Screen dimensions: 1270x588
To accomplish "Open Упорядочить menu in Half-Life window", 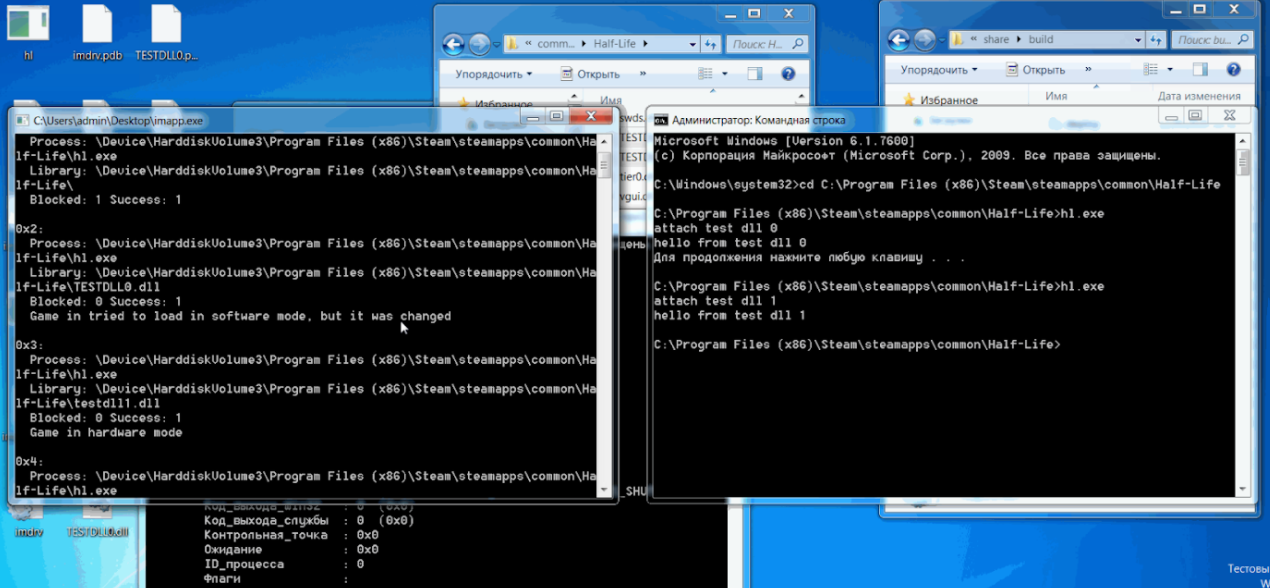I will [x=493, y=74].
